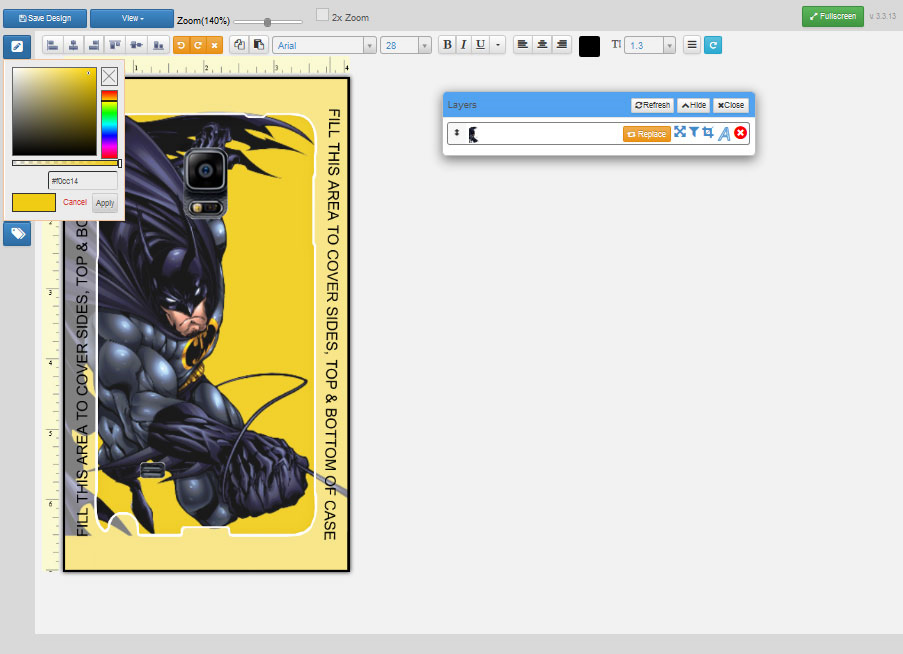Hide the Layers panel
The height and width of the screenshot is (654, 903).
click(693, 105)
